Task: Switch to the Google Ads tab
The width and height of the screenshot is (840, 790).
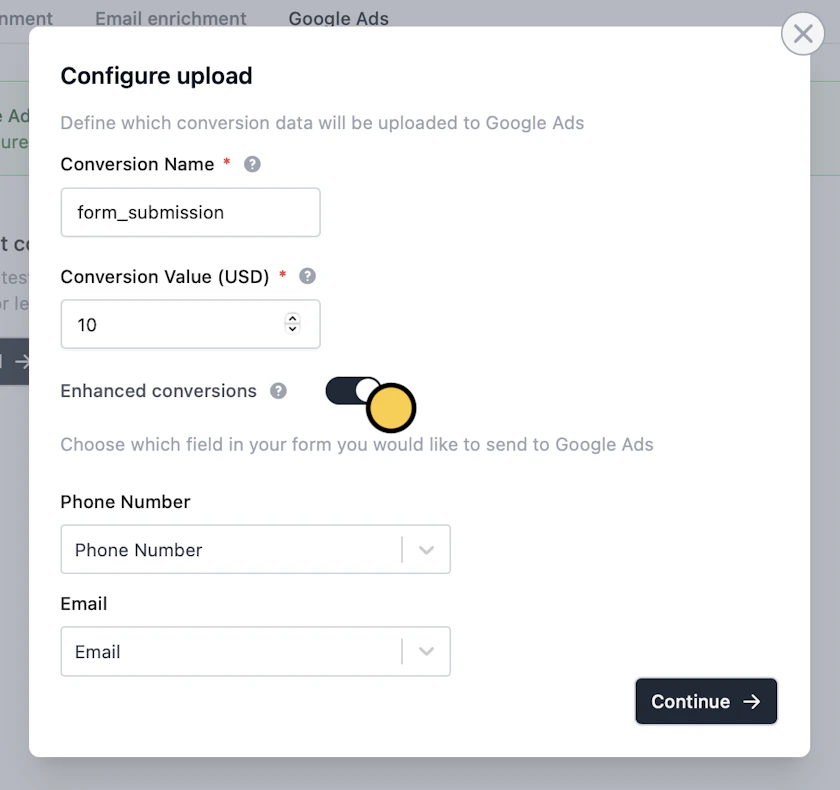Action: click(338, 18)
